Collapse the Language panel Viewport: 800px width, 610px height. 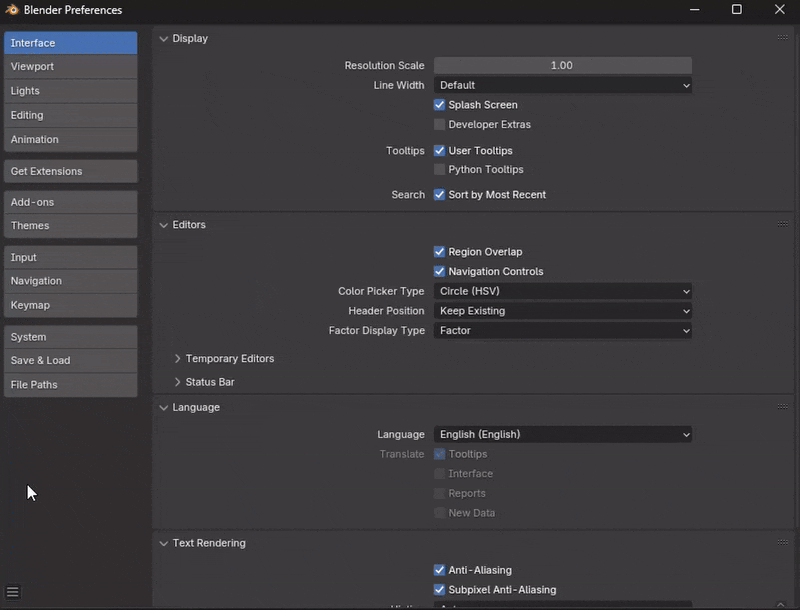(x=163, y=408)
